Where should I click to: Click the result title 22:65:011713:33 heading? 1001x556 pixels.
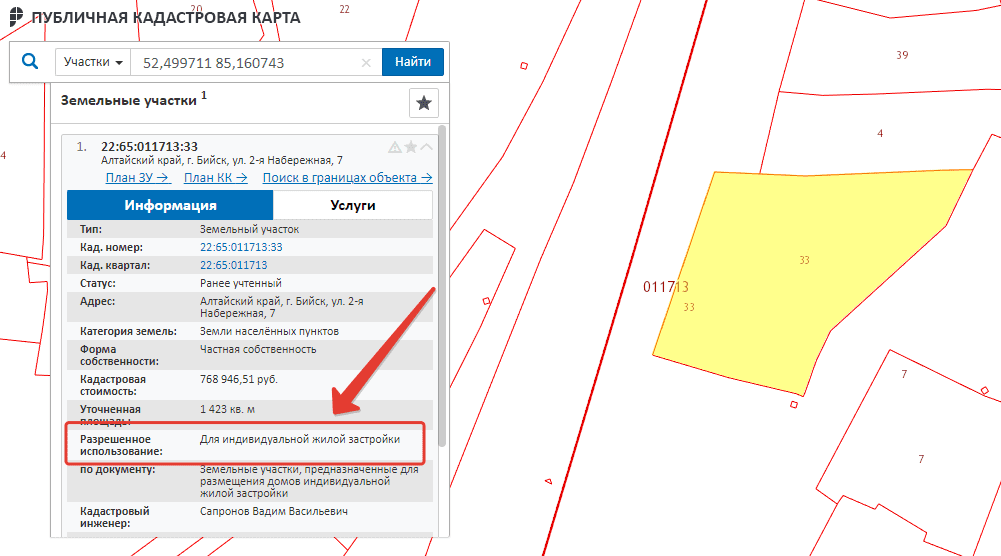[149, 147]
